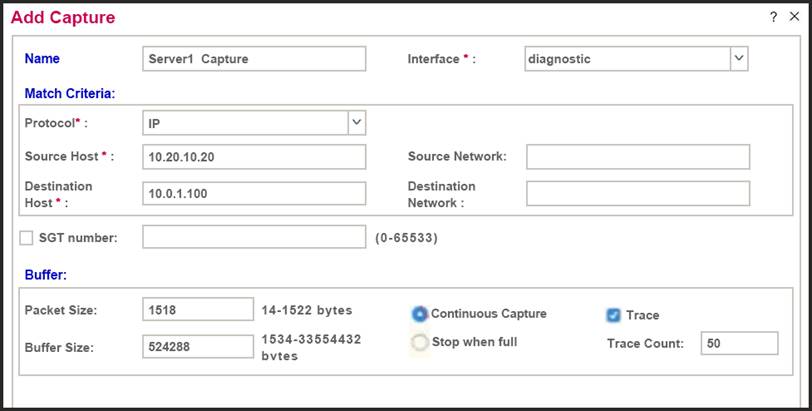Open the Protocol dropdown arrow
Viewport: 812px width, 411px height.
(x=356, y=122)
